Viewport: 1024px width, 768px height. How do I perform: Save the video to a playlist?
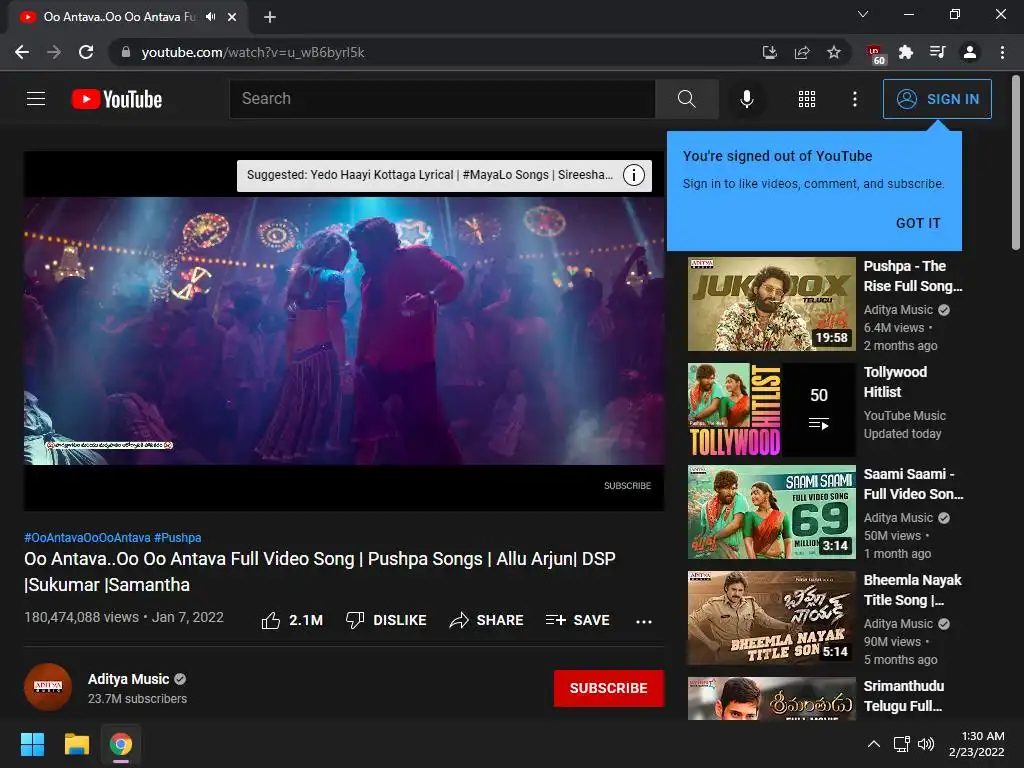pos(577,620)
